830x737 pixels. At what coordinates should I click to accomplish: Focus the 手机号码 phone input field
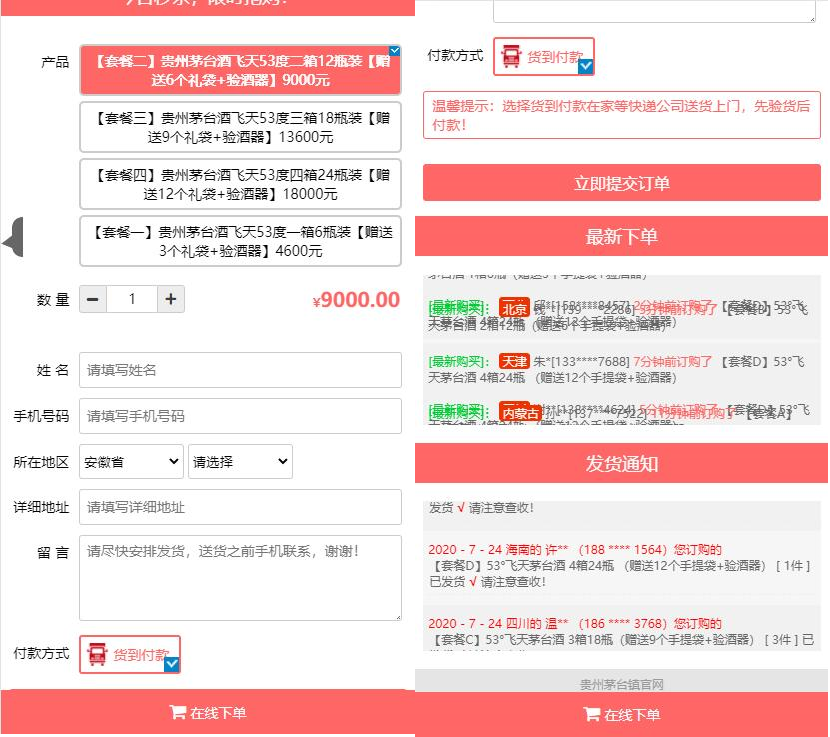[240, 416]
